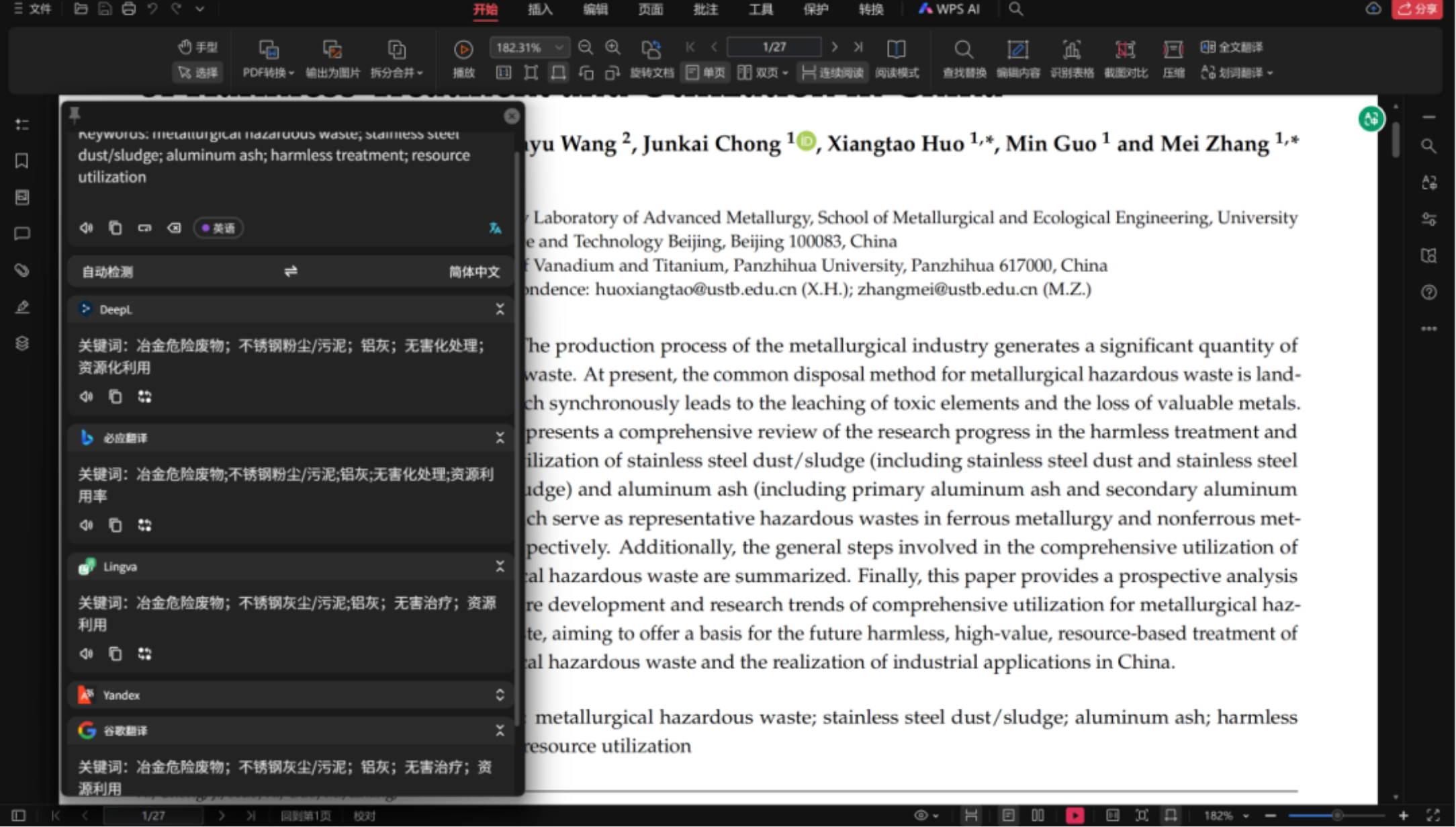This screenshot has height=827, width=1456.
Task: Copy the DeepL translation result
Action: [116, 396]
